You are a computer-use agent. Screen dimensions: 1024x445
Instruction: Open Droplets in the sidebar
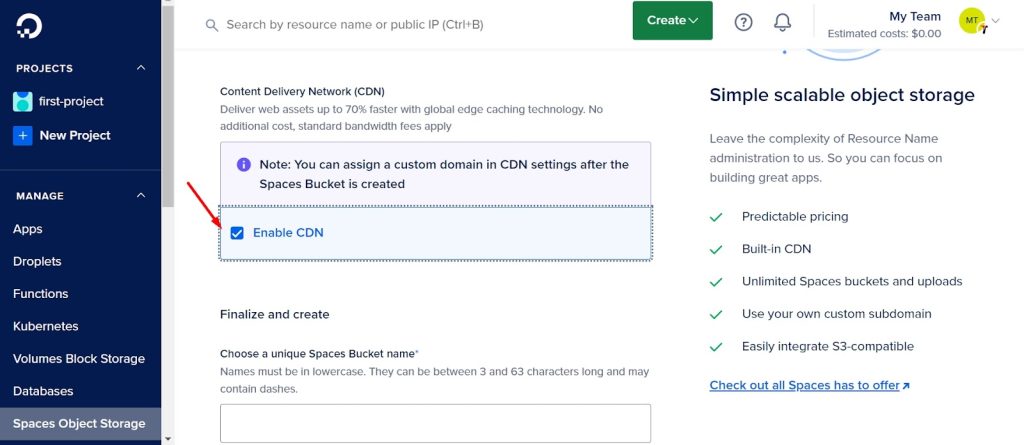tap(37, 261)
